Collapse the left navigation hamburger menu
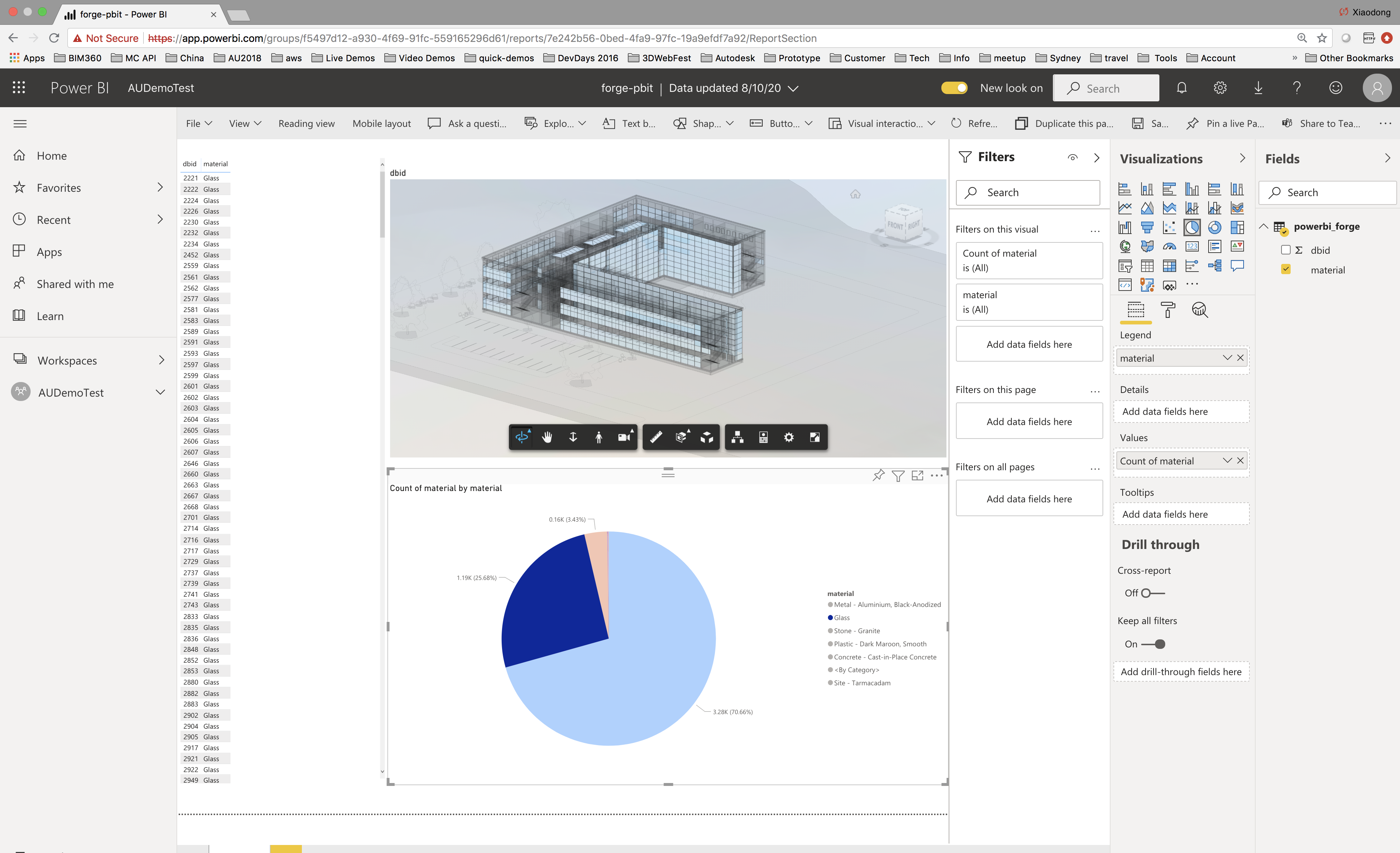The image size is (1400, 853). [20, 124]
